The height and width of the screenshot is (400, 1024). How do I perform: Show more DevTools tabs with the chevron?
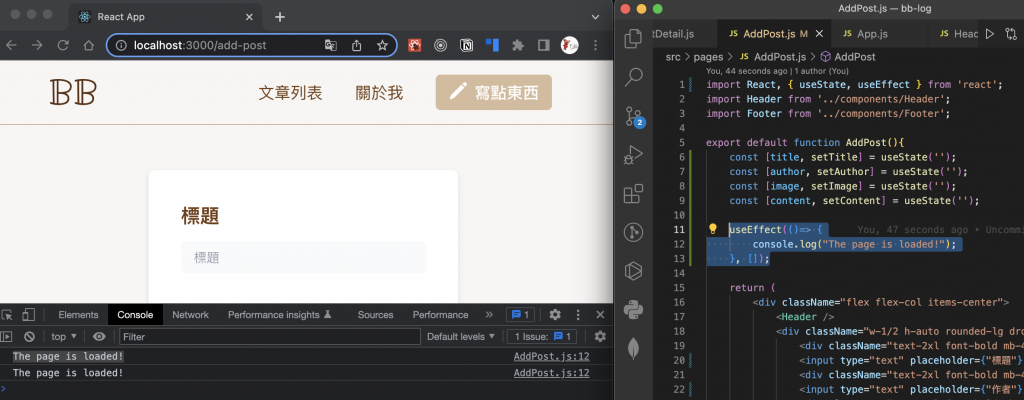pos(489,314)
